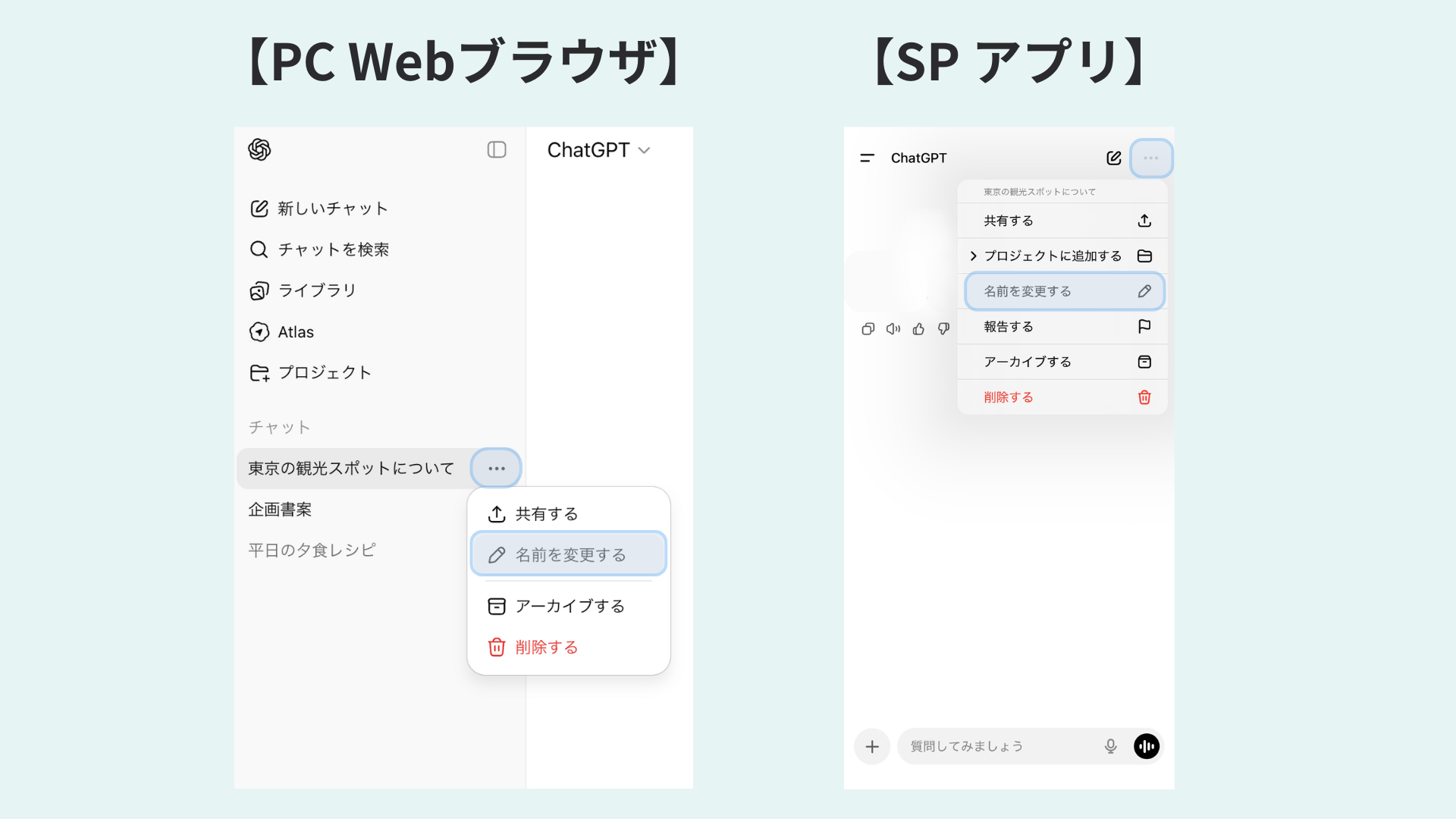Image resolution: width=1456 pixels, height=819 pixels.
Task: Select 削除する in the PC context menu
Action: 544,647
